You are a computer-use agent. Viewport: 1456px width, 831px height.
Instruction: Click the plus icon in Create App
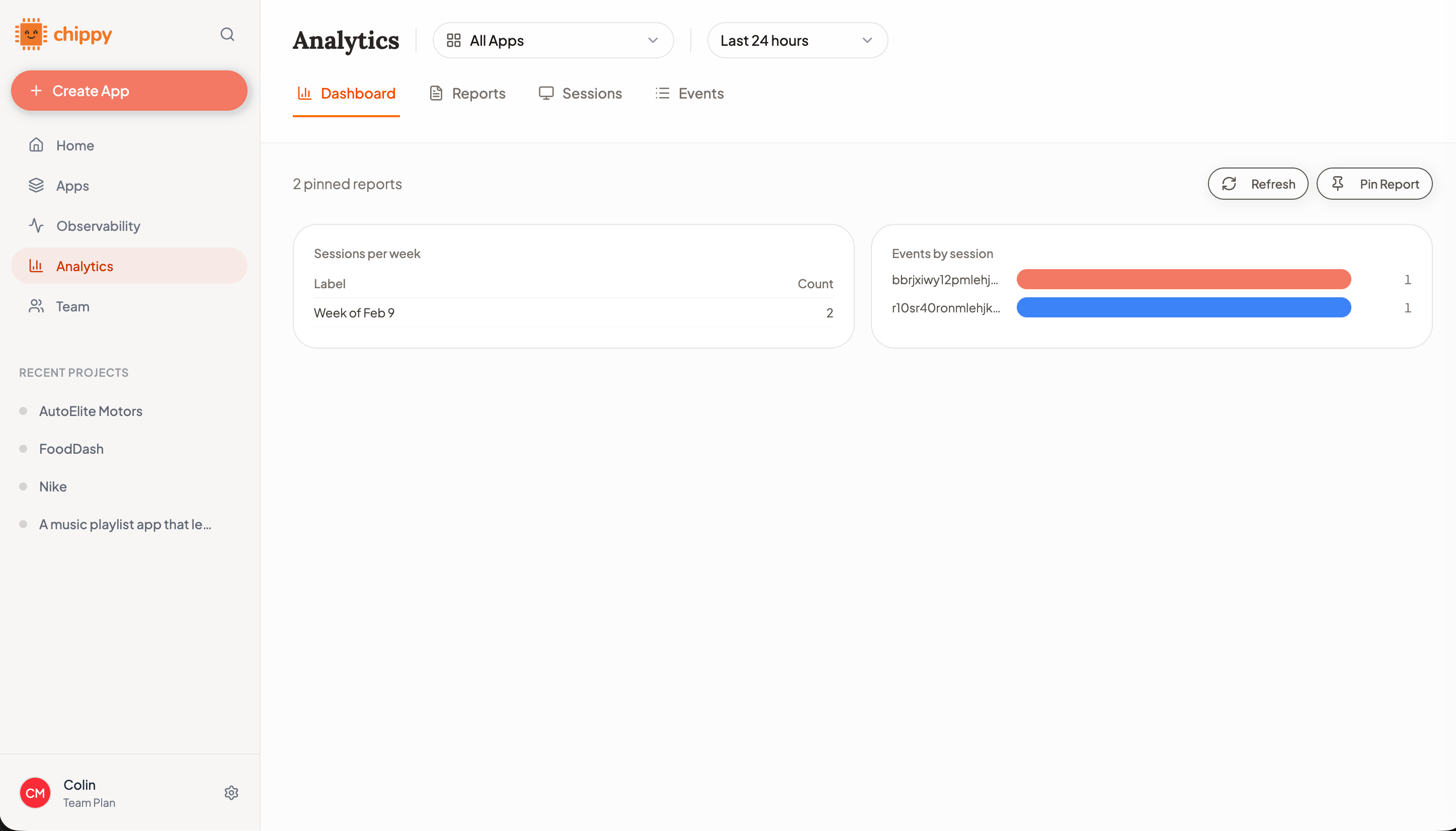[x=36, y=91]
